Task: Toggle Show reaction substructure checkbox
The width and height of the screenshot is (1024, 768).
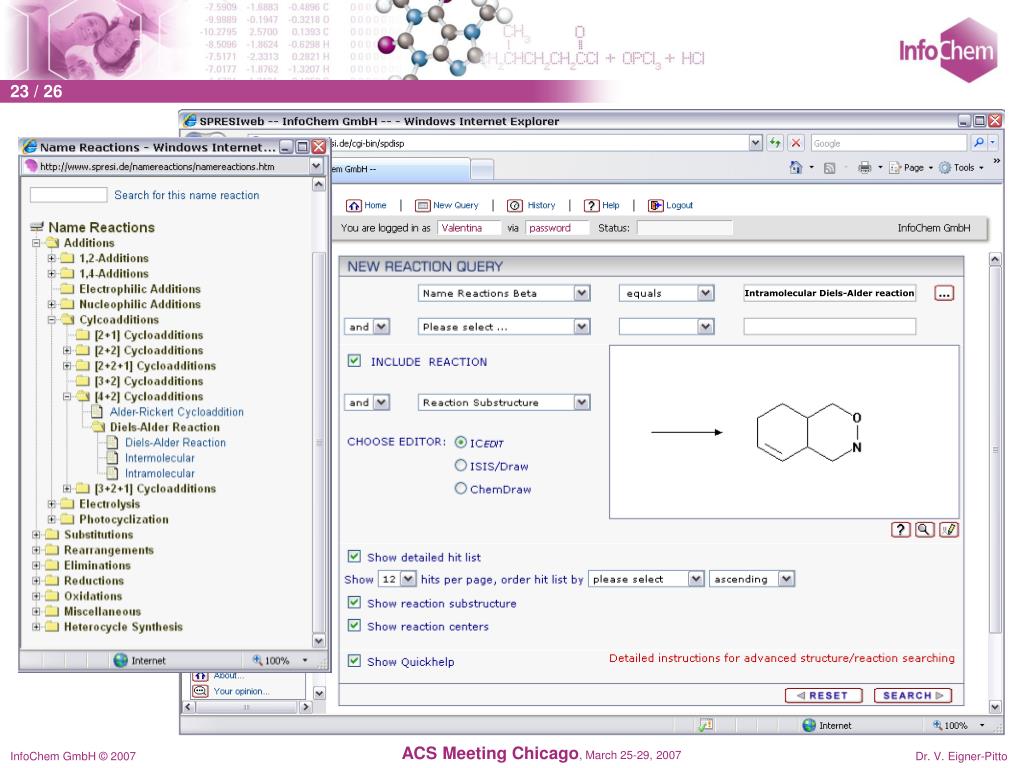Action: click(354, 603)
